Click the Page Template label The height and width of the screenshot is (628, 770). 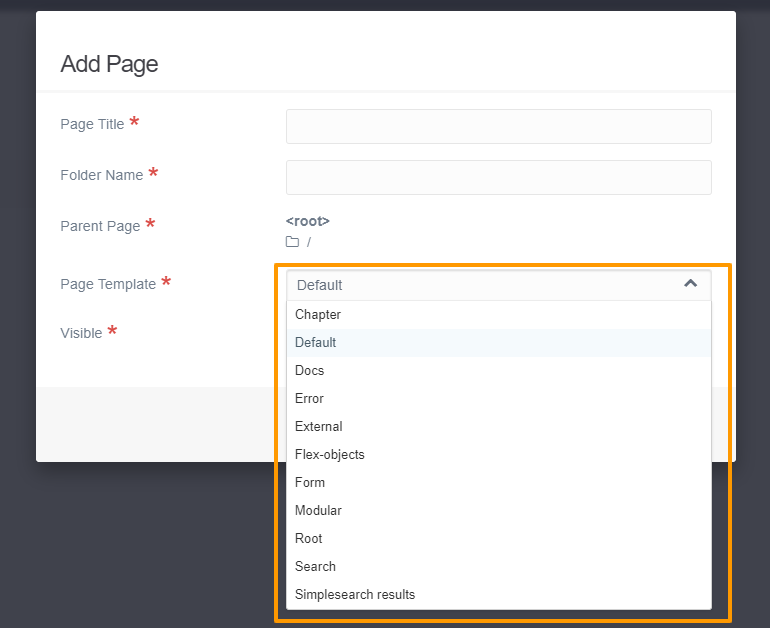coord(108,284)
